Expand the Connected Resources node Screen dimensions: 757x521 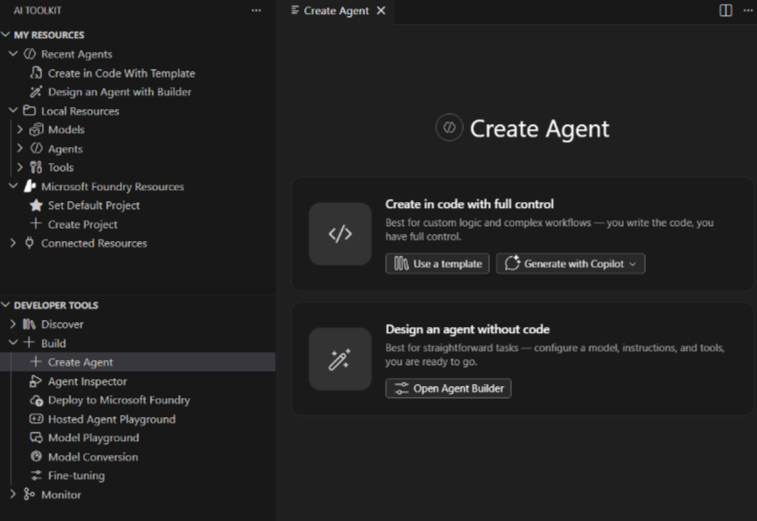[13, 243]
